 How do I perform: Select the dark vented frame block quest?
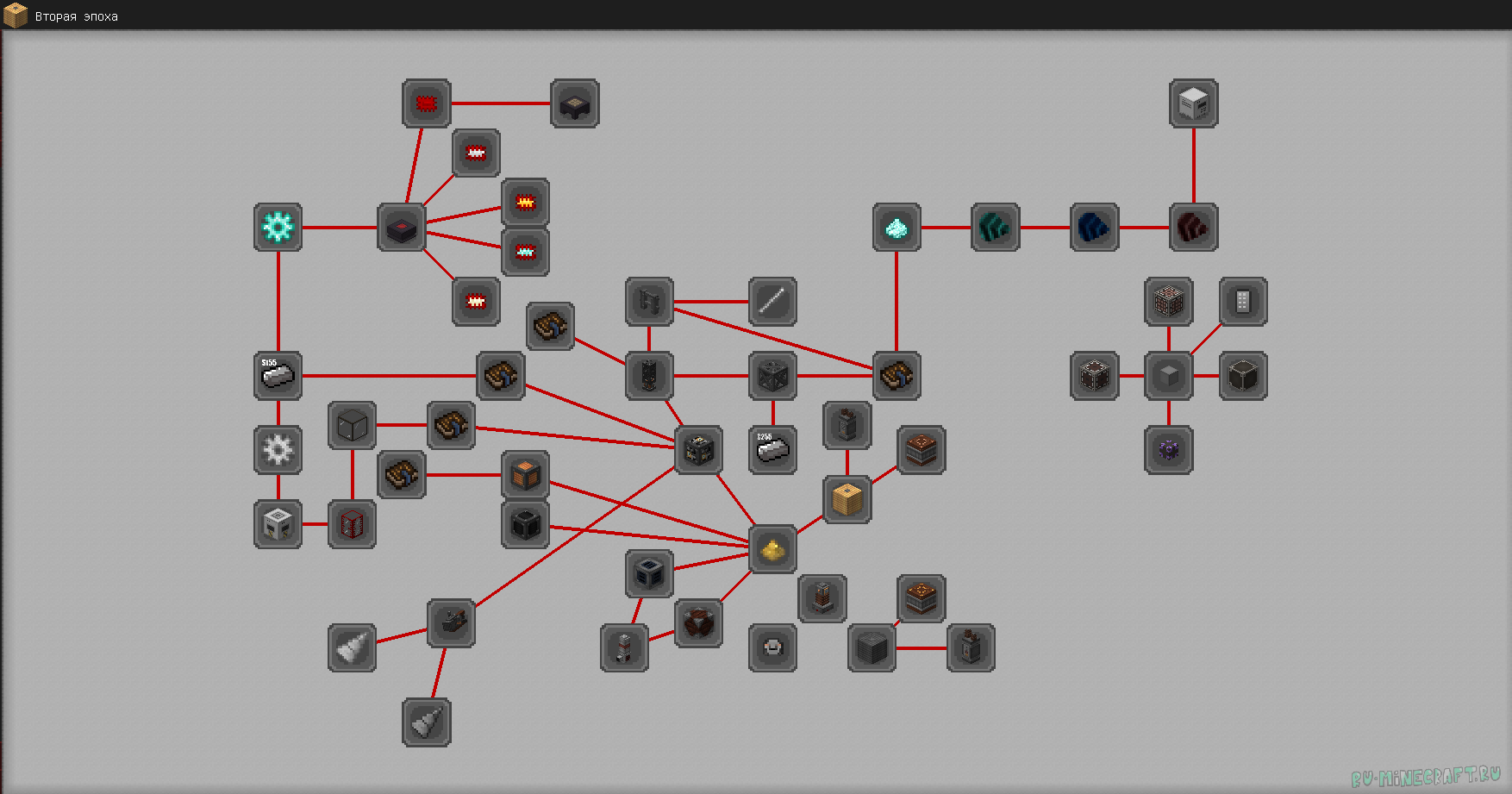pyautogui.click(x=649, y=574)
